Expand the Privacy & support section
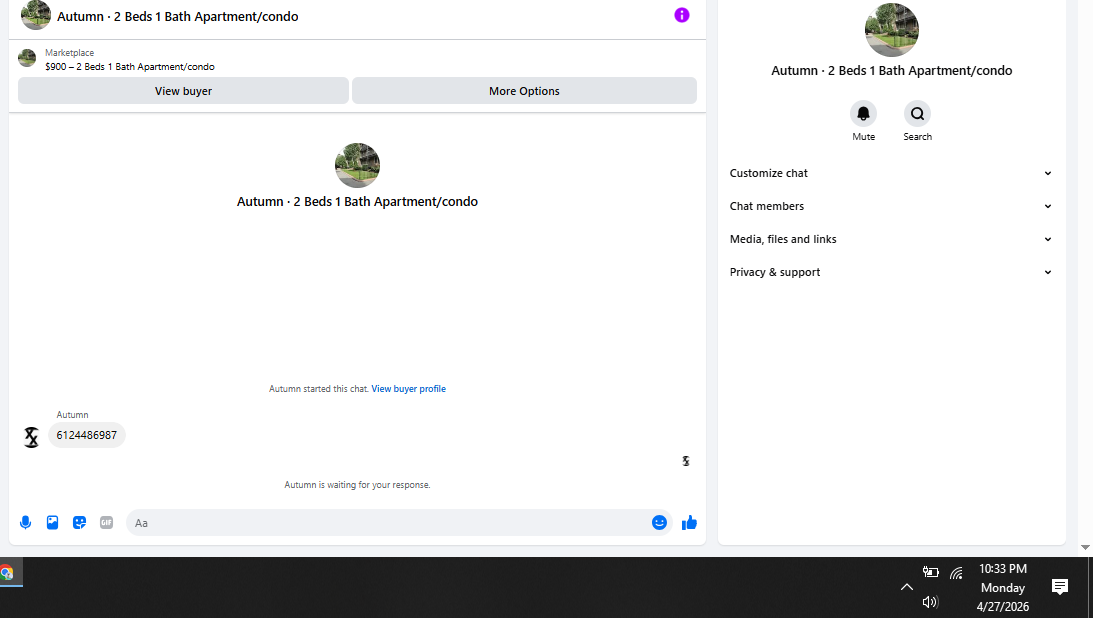1093x618 pixels. (x=891, y=272)
